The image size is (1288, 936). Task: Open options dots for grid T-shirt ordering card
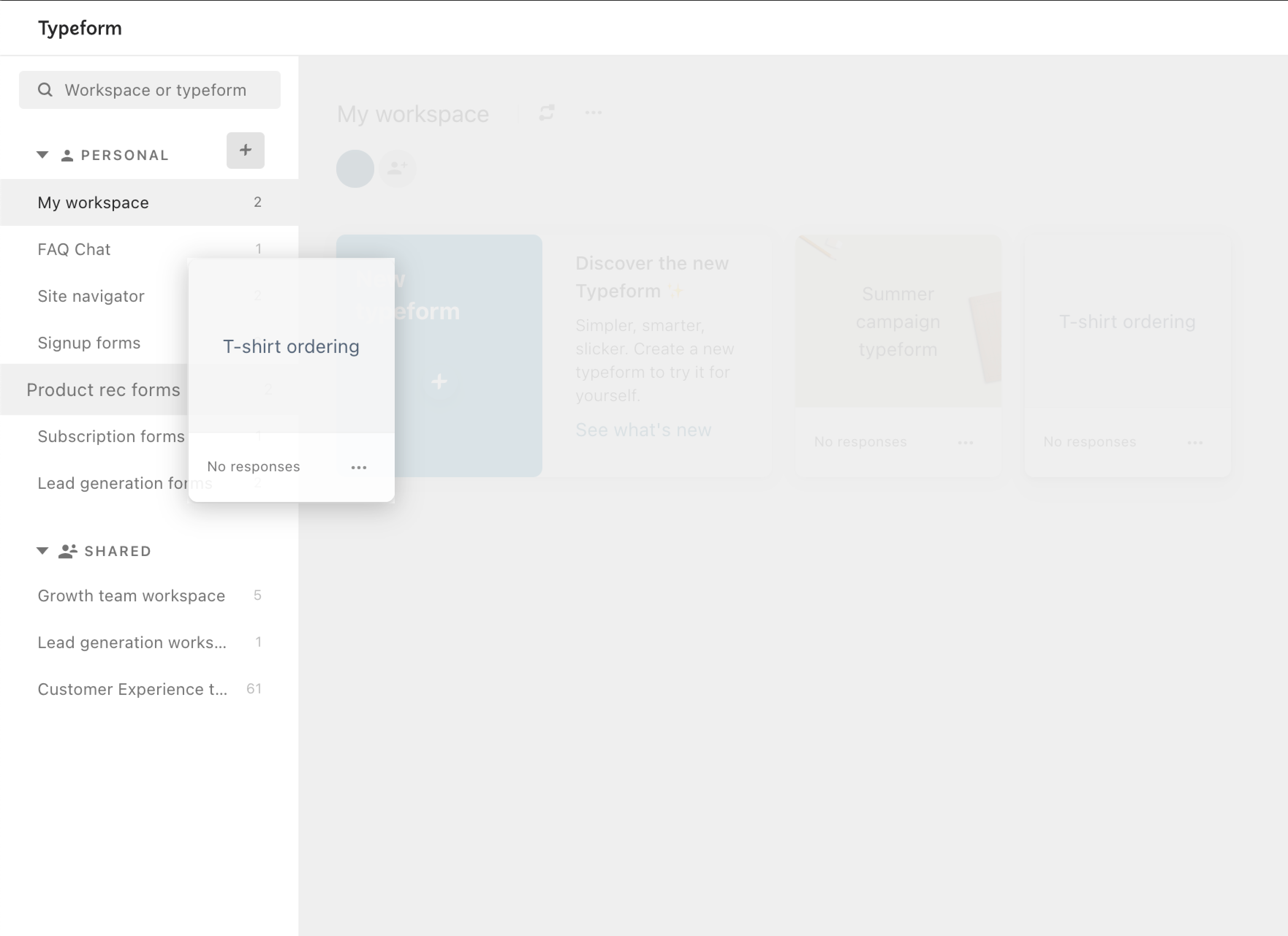click(1195, 442)
